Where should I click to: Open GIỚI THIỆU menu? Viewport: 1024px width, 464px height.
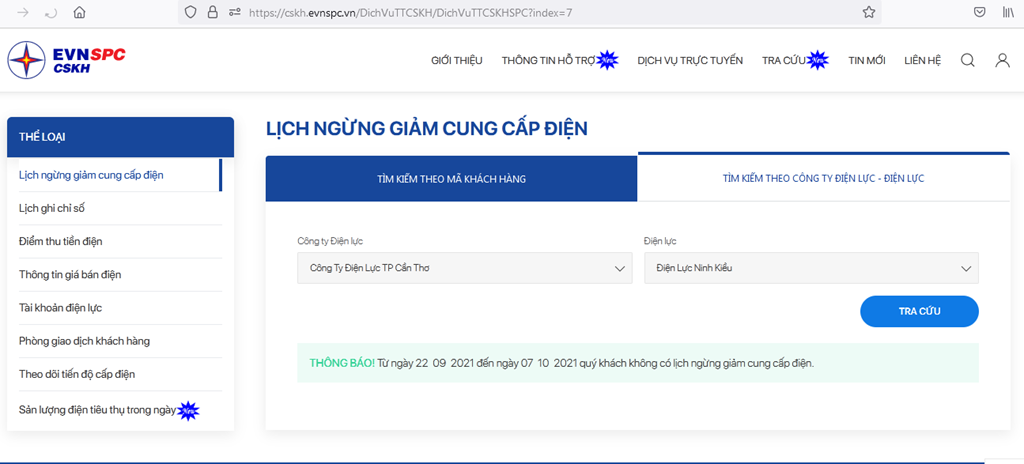pyautogui.click(x=456, y=61)
